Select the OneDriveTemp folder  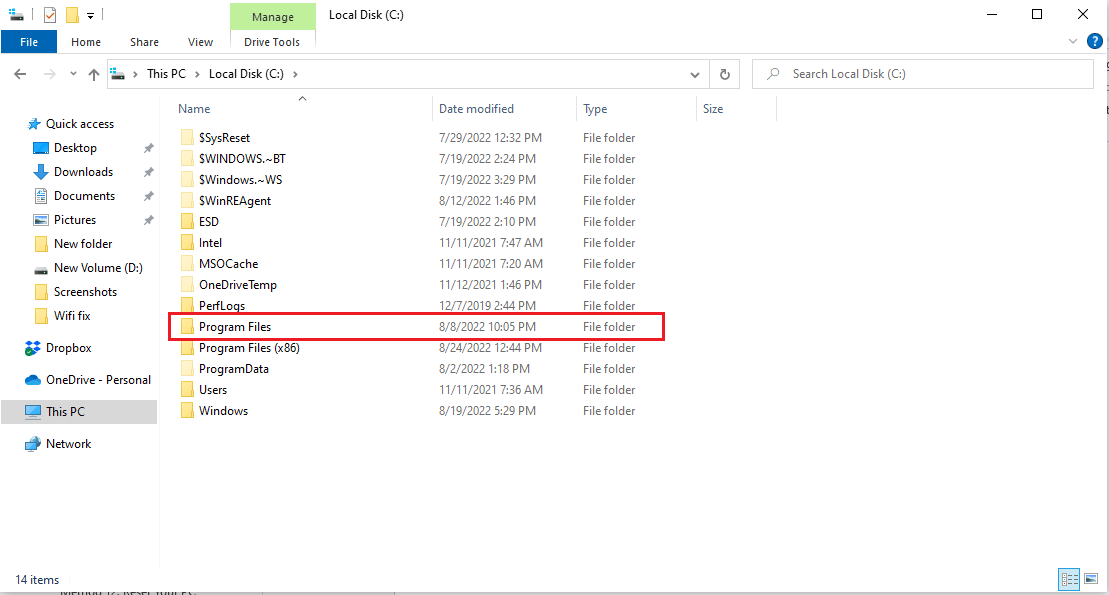[238, 285]
